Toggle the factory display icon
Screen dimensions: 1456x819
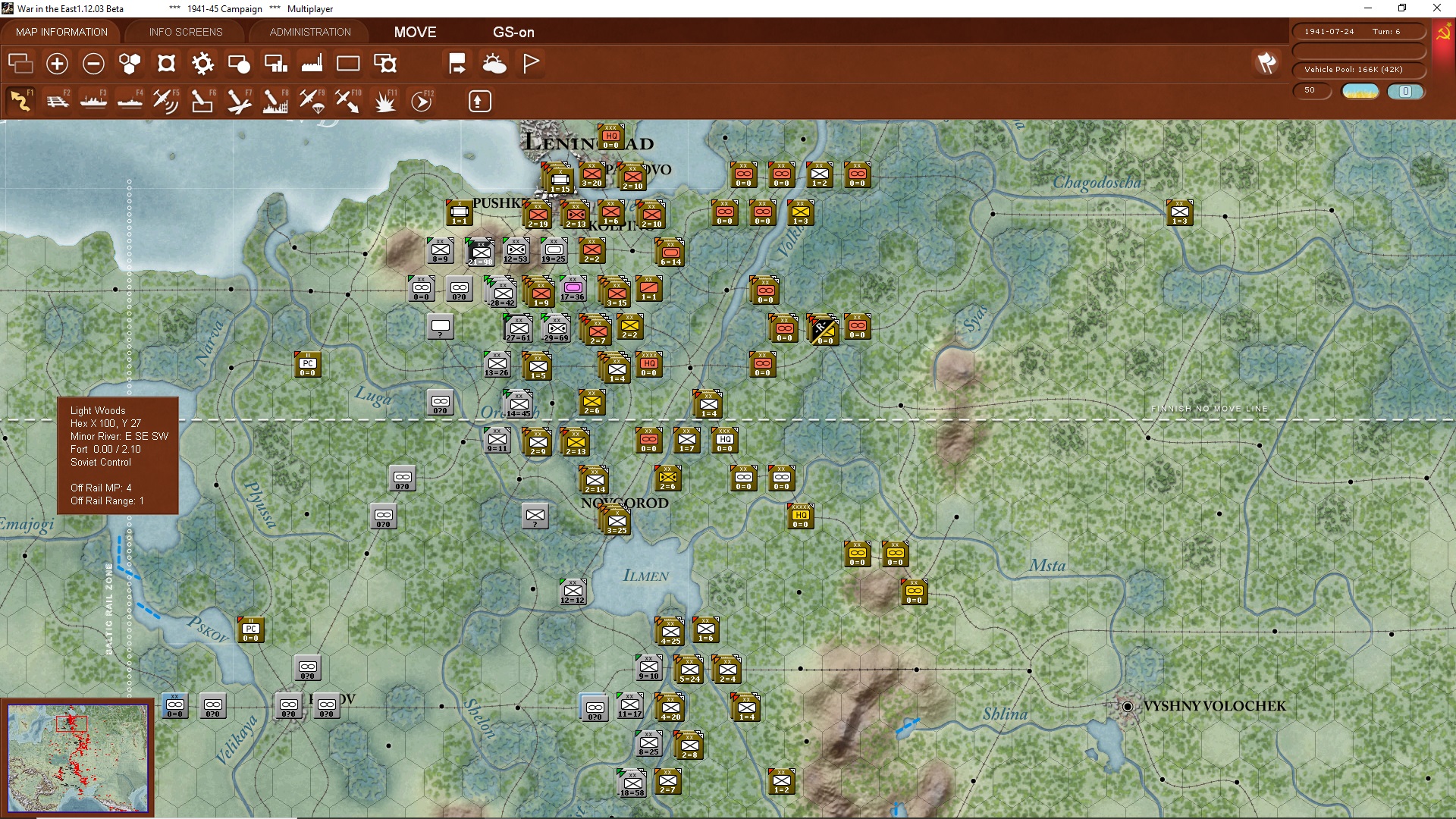click(312, 64)
